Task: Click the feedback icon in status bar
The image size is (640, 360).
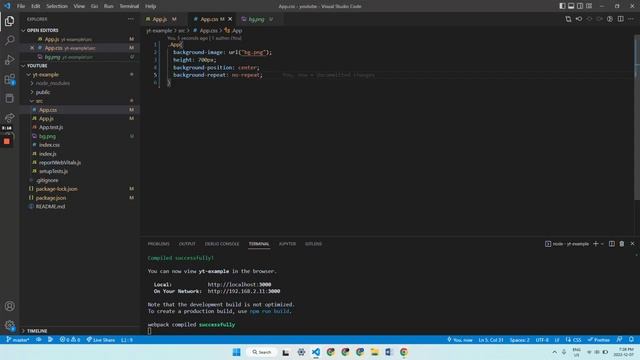Action: [x=620, y=340]
